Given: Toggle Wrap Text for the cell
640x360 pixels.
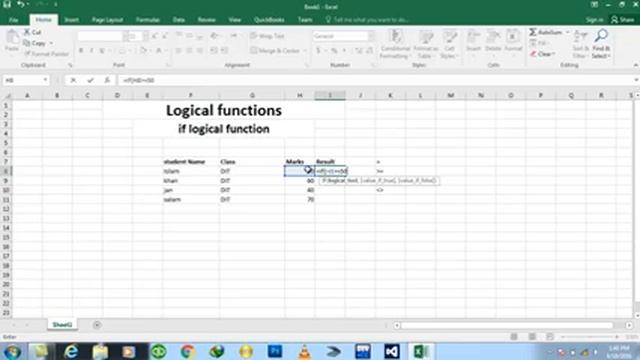Looking at the screenshot, I should pyautogui.click(x=267, y=36).
